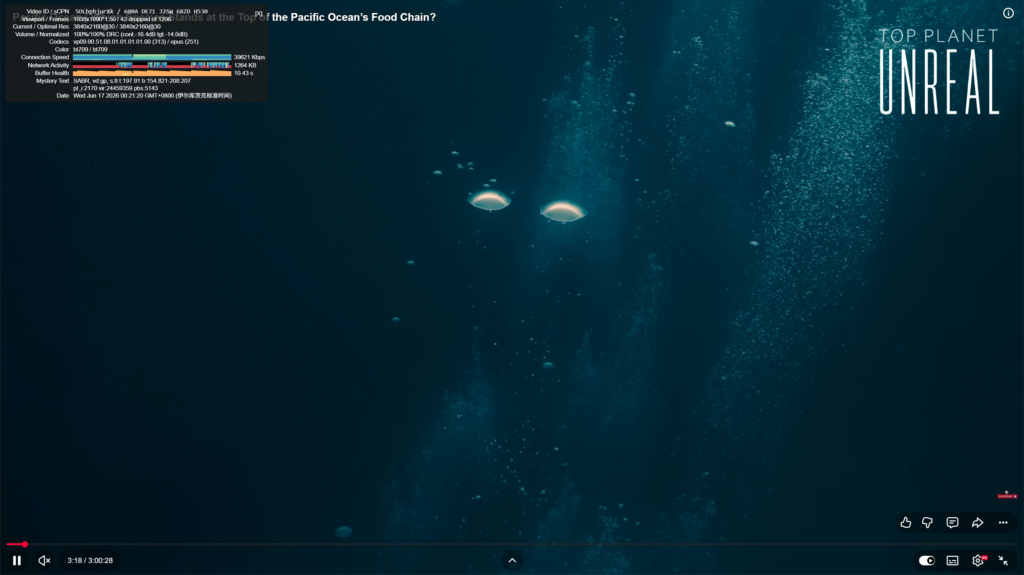Exit fullscreen mode

coord(1004,561)
